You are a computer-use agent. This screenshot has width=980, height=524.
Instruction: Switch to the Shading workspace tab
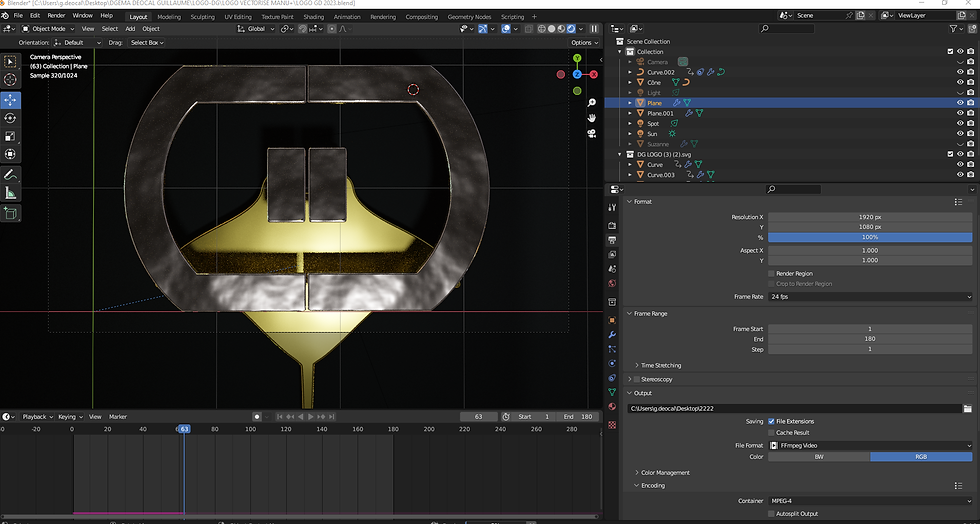pyautogui.click(x=313, y=17)
